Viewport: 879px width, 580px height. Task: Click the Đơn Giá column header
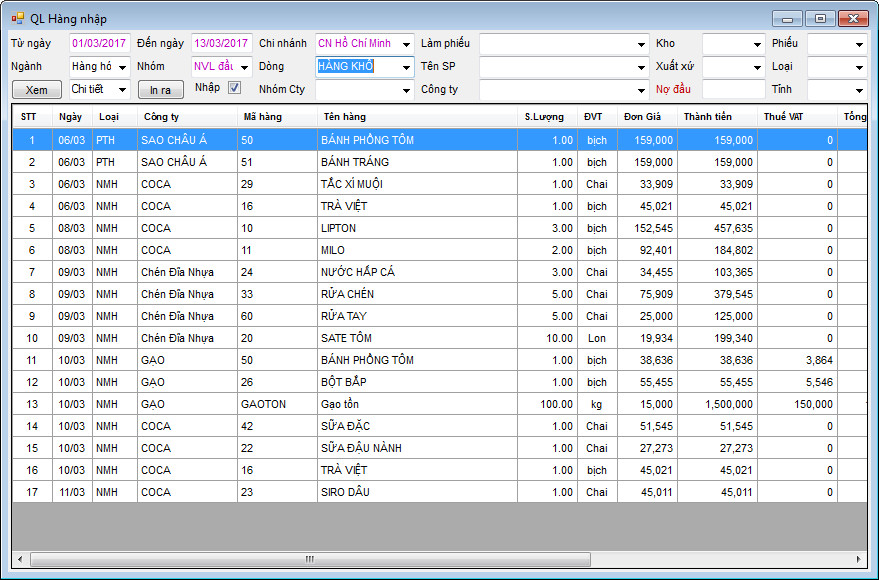[x=647, y=117]
